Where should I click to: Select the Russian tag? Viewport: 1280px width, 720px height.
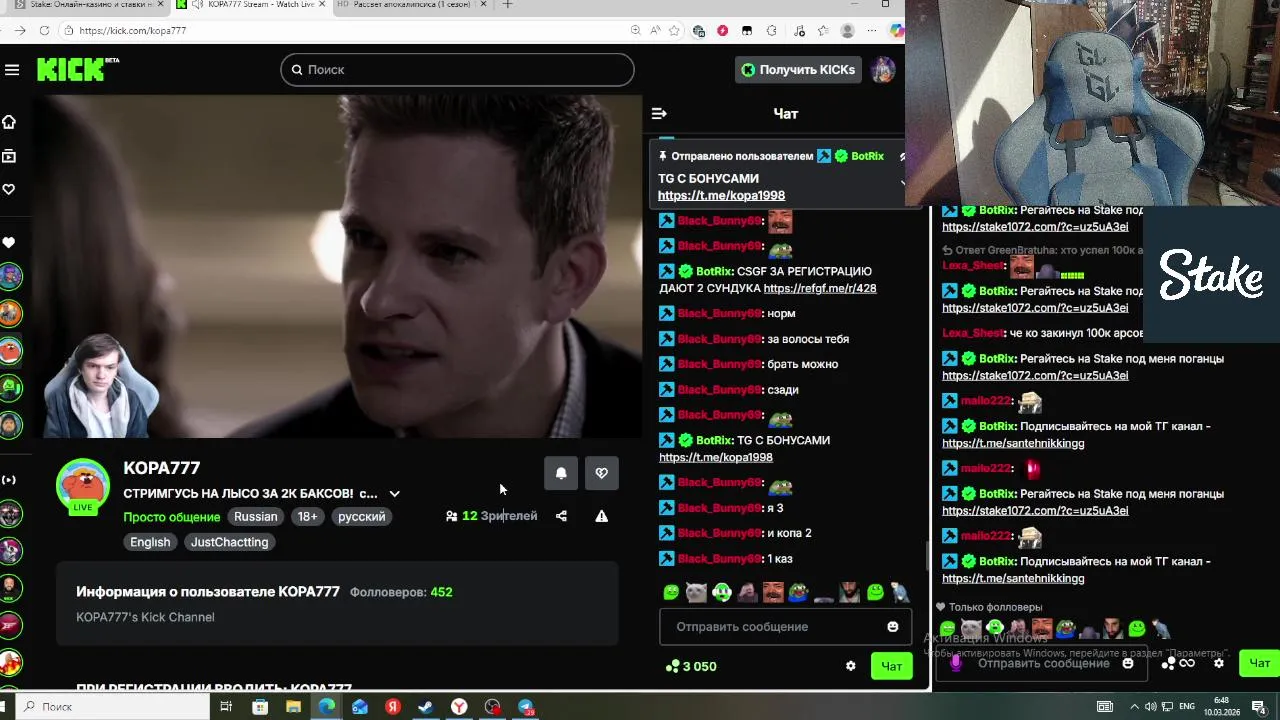(256, 517)
